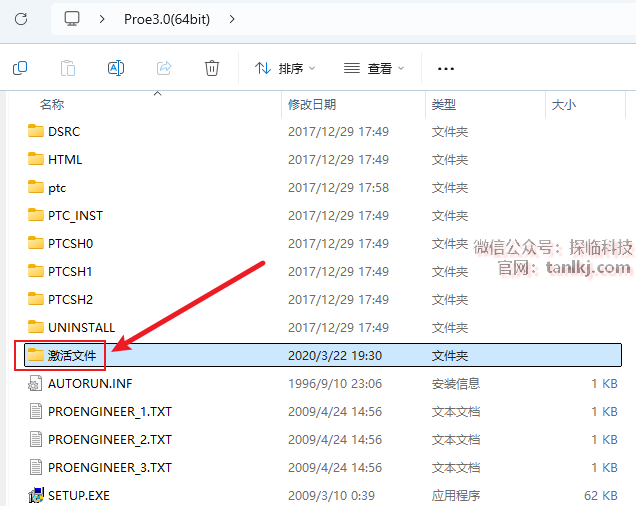The width and height of the screenshot is (636, 506).
Task: Click the PROENGINEER_2.TXT file icon
Action: coord(36,439)
